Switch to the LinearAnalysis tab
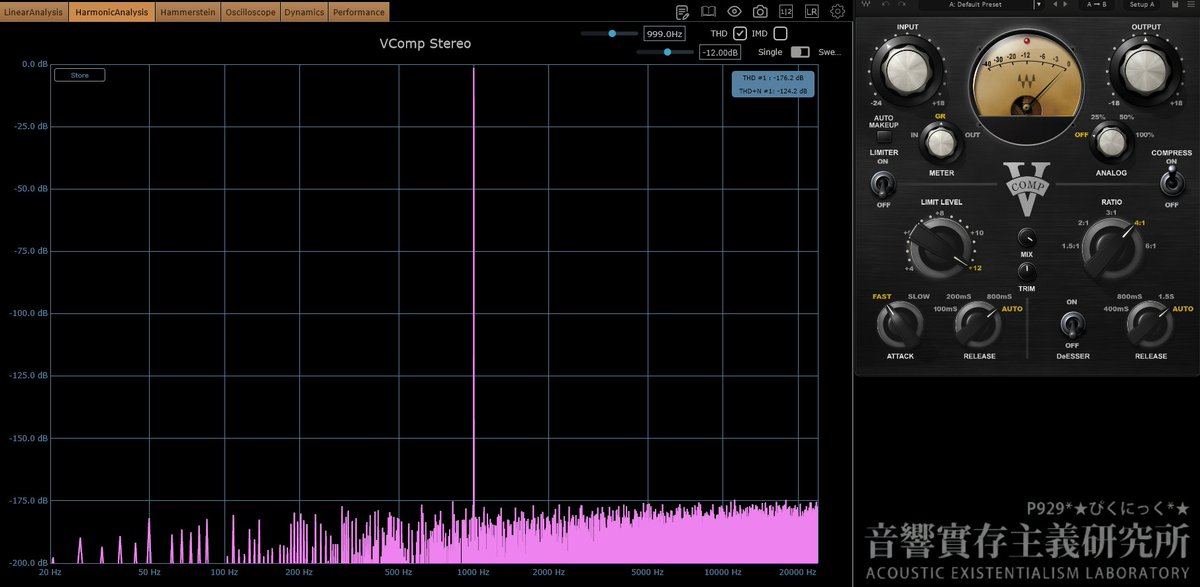1200x587 pixels. pos(35,12)
